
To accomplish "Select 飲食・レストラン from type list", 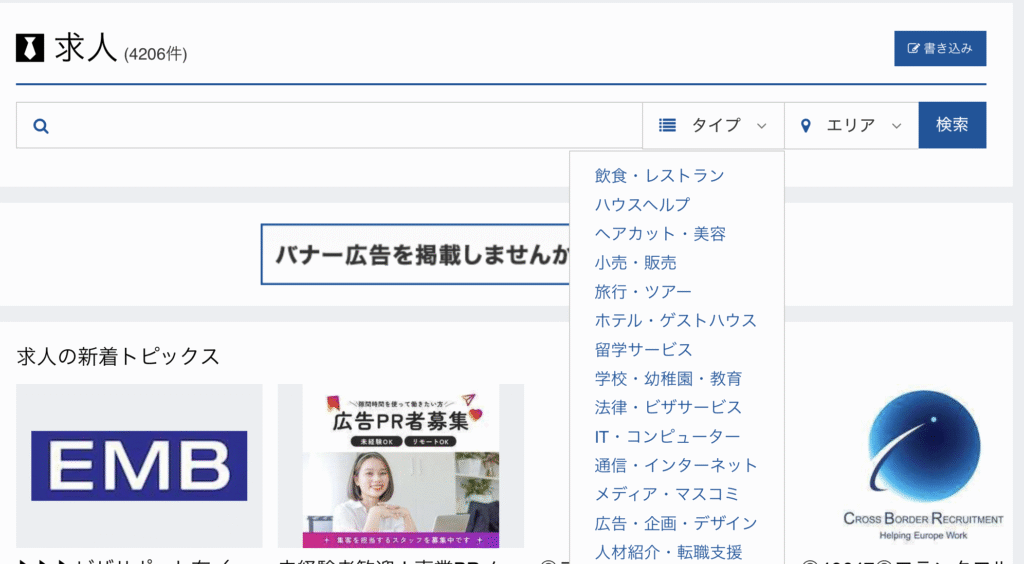I will click(x=659, y=176).
